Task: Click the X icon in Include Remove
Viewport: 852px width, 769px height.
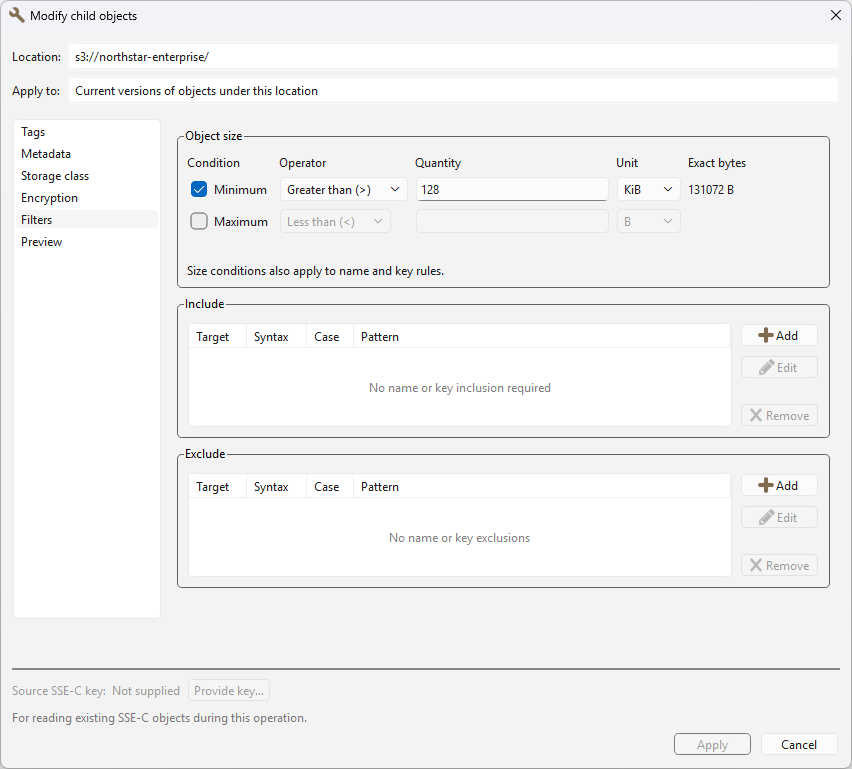Action: tap(756, 416)
